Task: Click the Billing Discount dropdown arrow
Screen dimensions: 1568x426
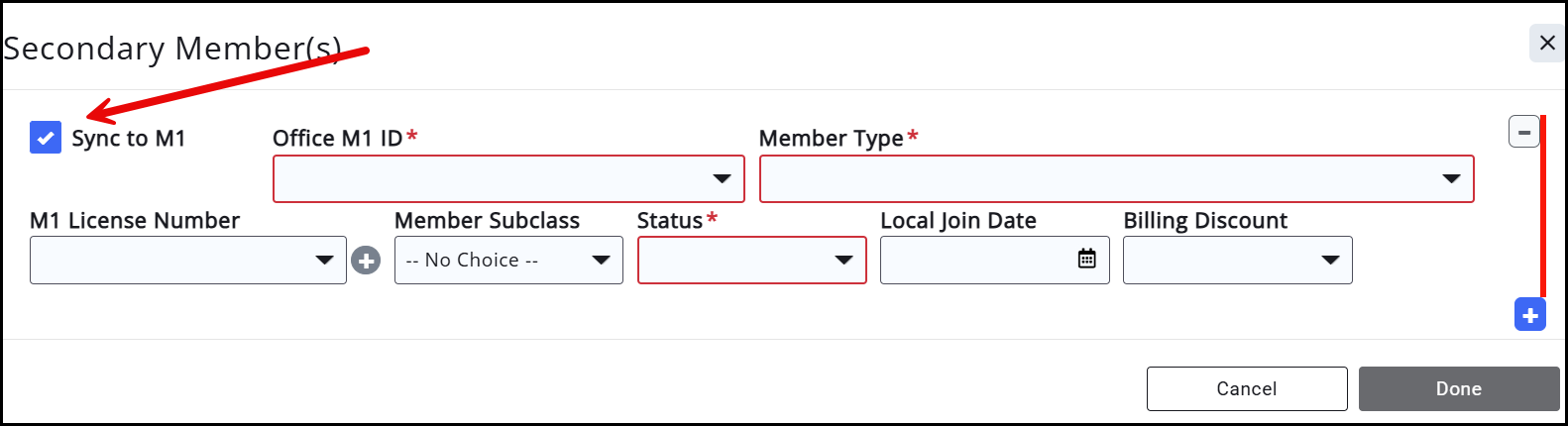Action: coord(1330,260)
